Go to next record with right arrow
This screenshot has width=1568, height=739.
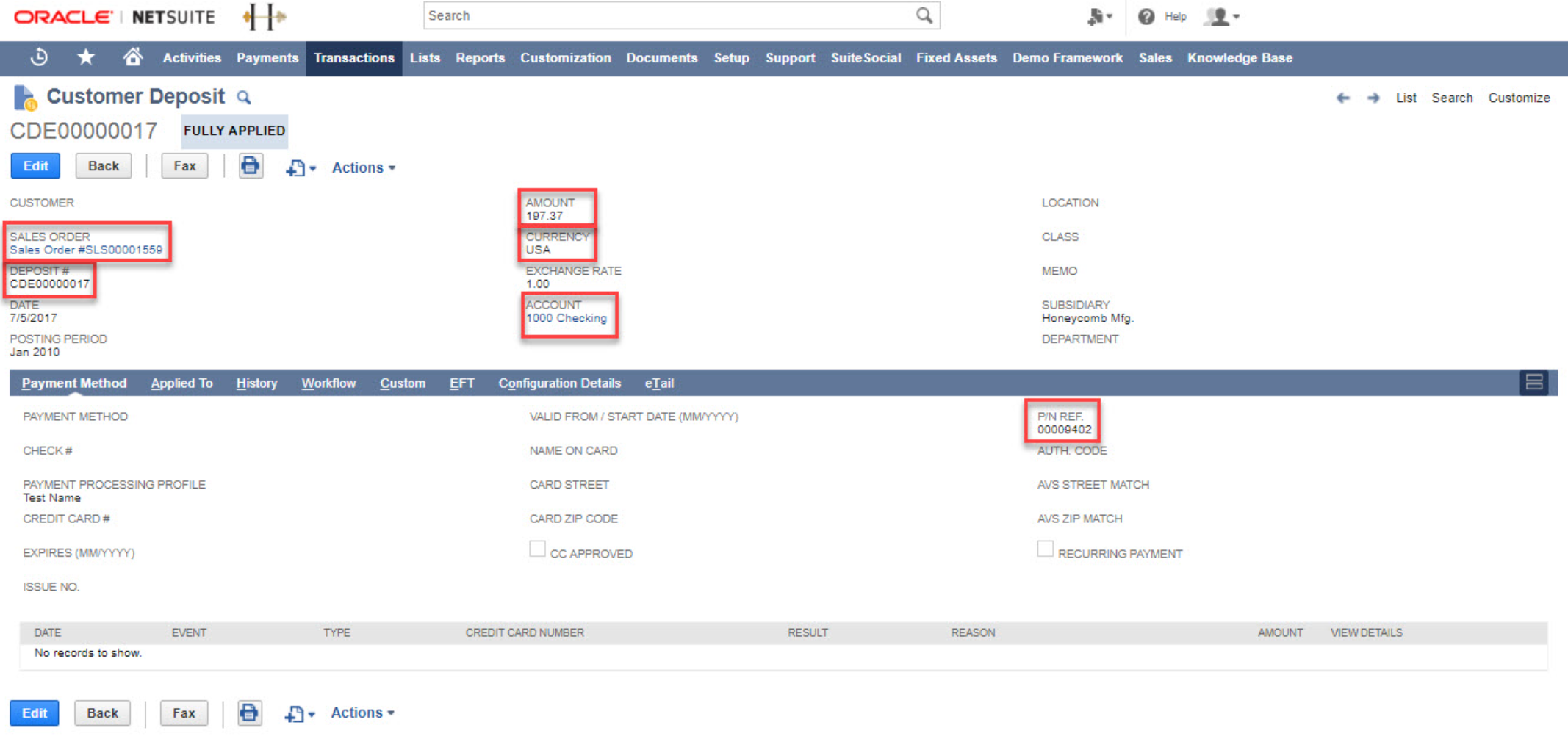(x=1373, y=98)
